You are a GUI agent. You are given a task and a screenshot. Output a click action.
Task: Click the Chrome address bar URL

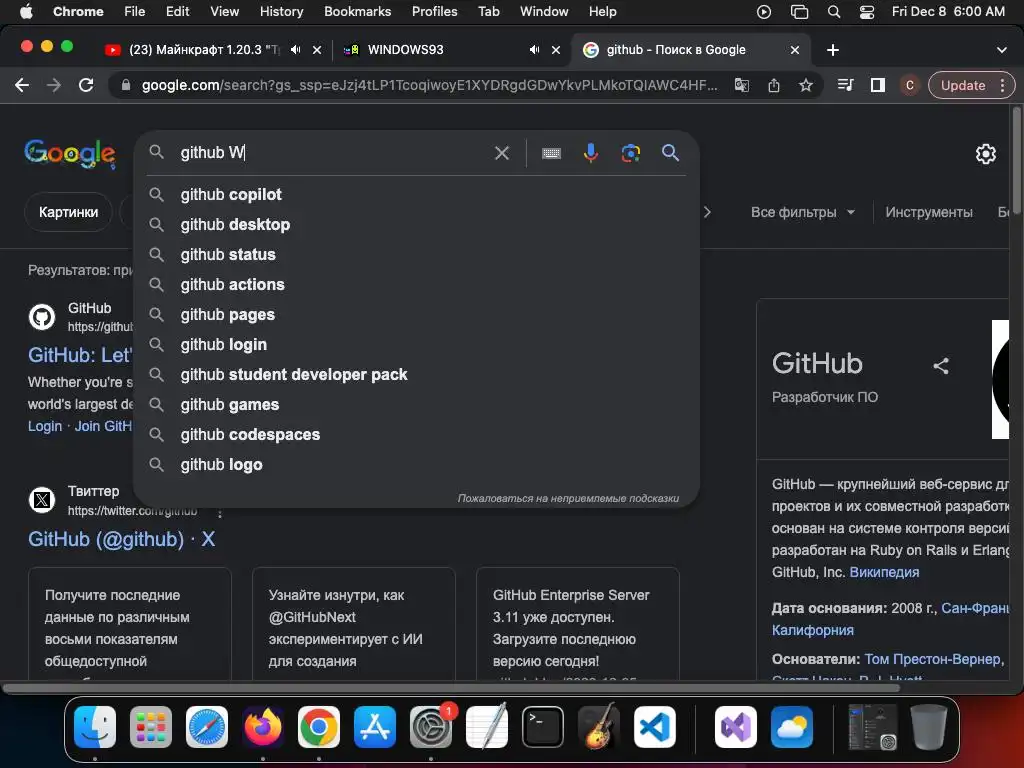429,86
